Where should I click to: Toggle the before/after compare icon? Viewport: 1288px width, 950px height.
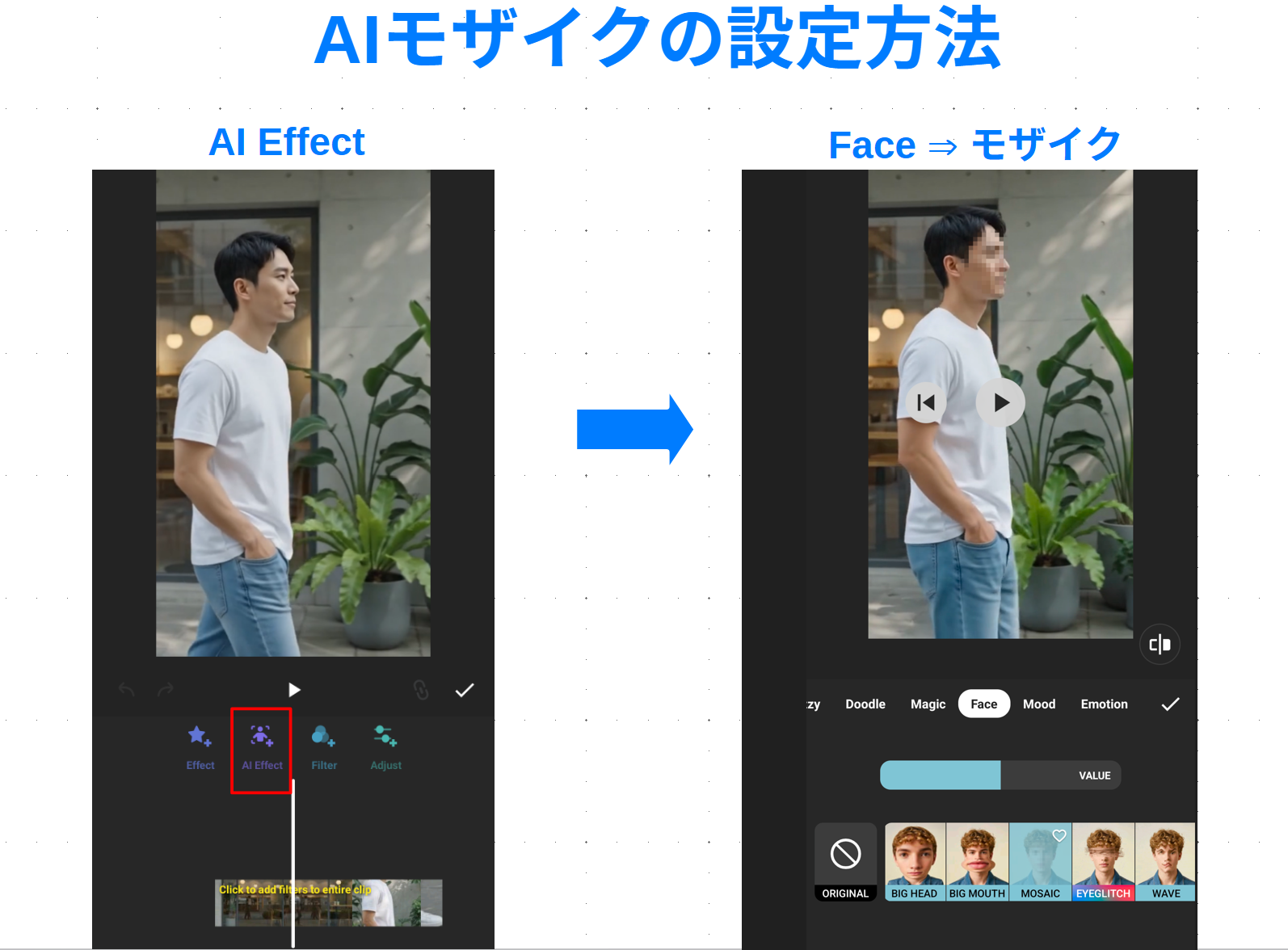pyautogui.click(x=1160, y=645)
